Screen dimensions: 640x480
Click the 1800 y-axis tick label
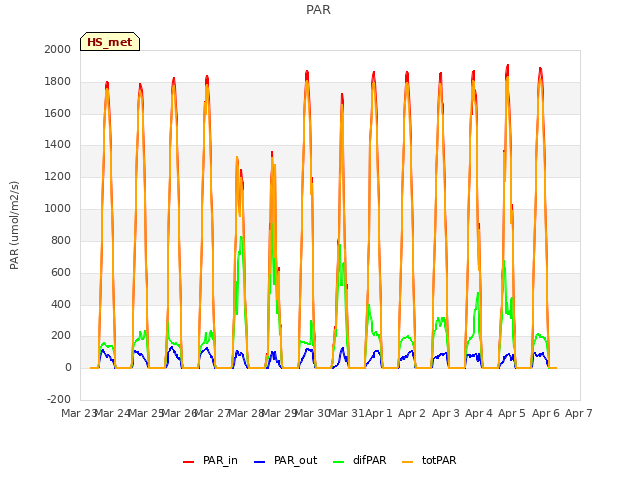(x=58, y=82)
